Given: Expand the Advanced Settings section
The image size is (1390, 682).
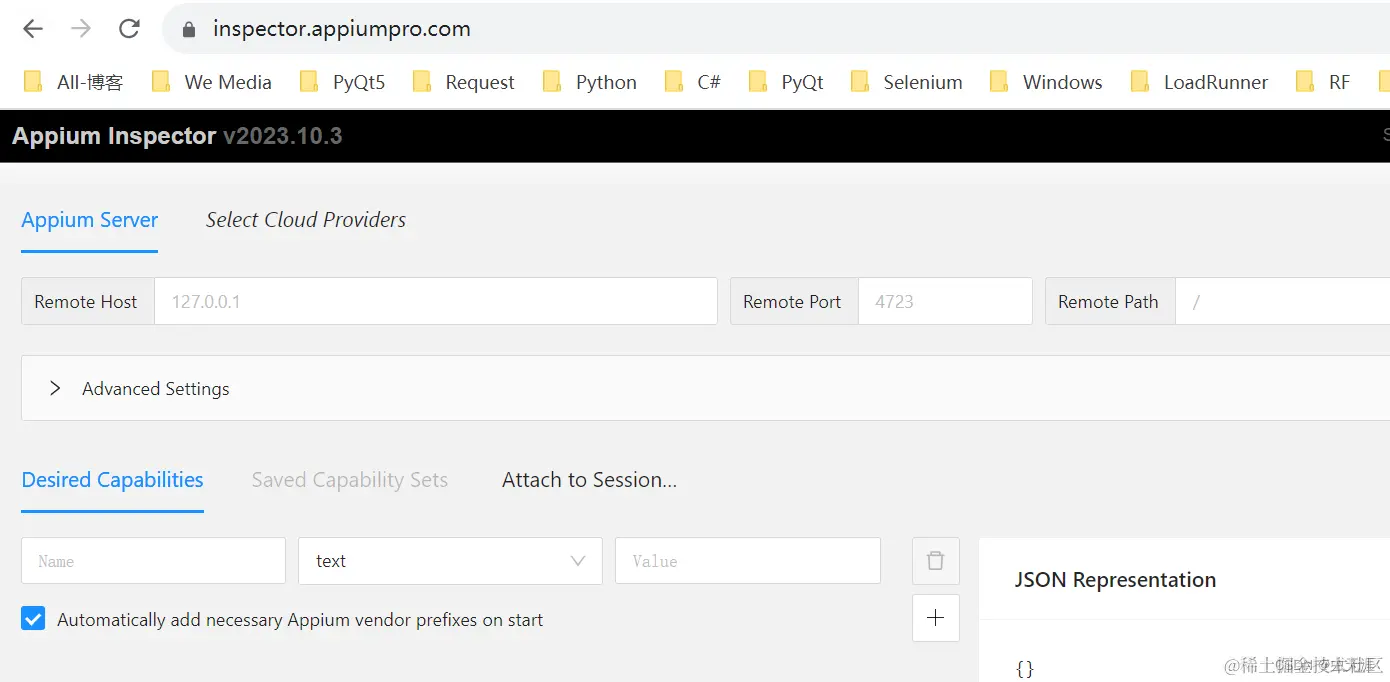Looking at the screenshot, I should [706, 388].
